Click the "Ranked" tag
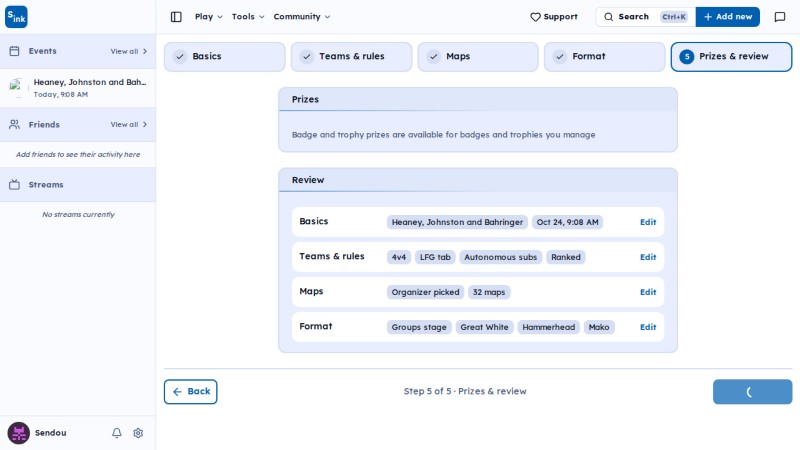Screen dimensions: 800x450 (x=565, y=257)
